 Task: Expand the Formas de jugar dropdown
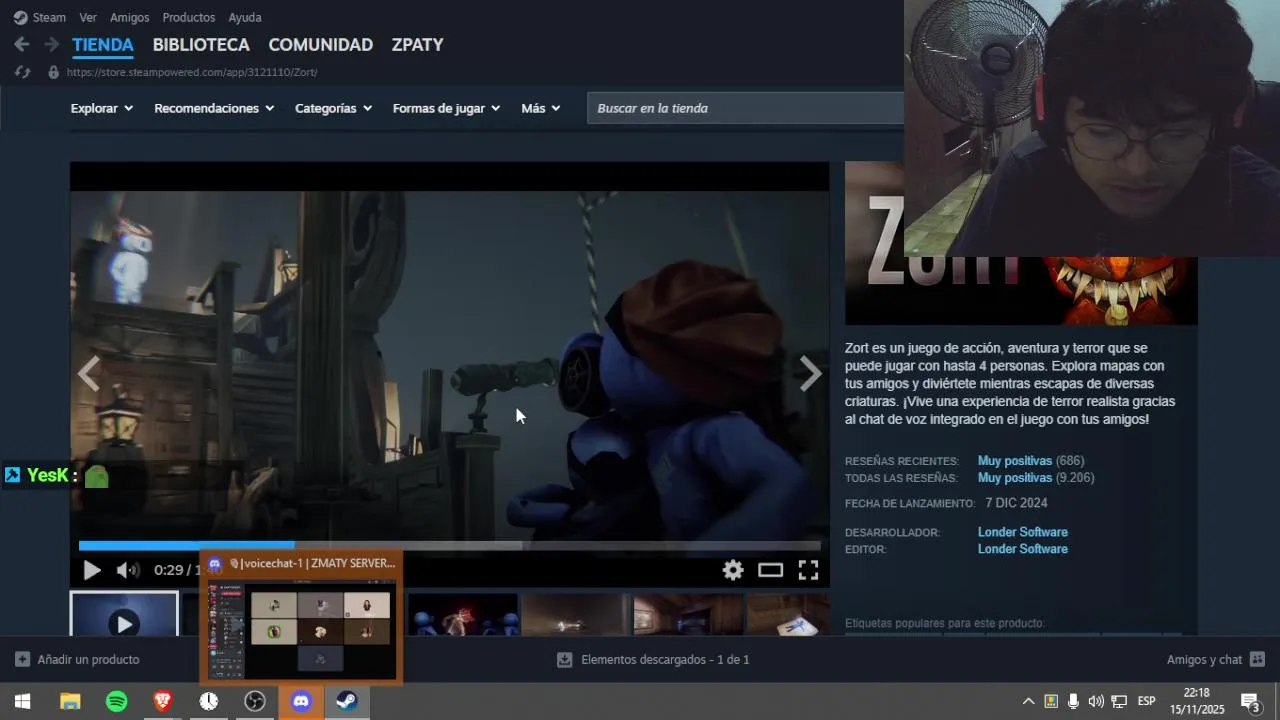point(446,108)
